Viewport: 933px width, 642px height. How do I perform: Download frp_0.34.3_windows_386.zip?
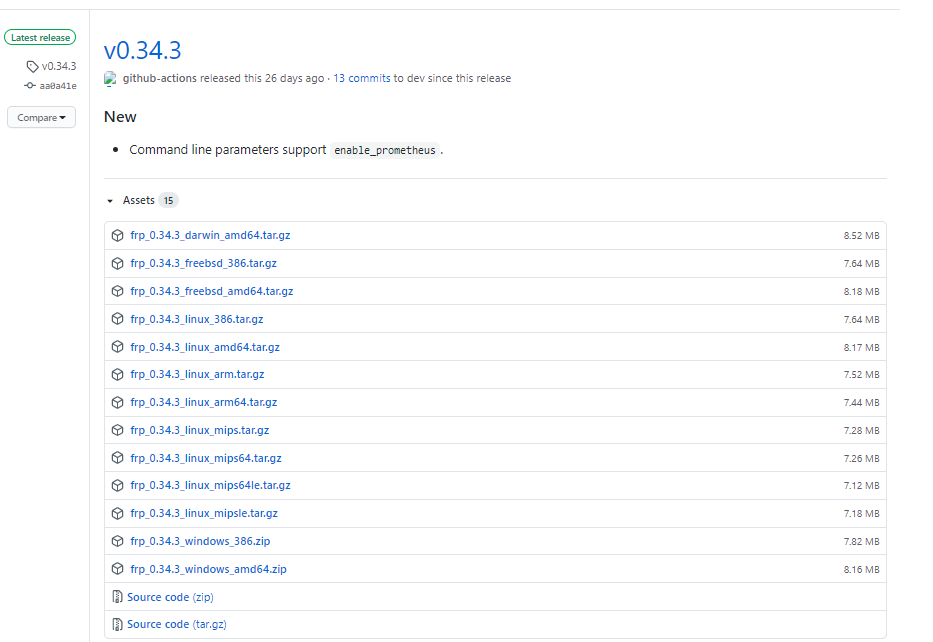click(200, 541)
